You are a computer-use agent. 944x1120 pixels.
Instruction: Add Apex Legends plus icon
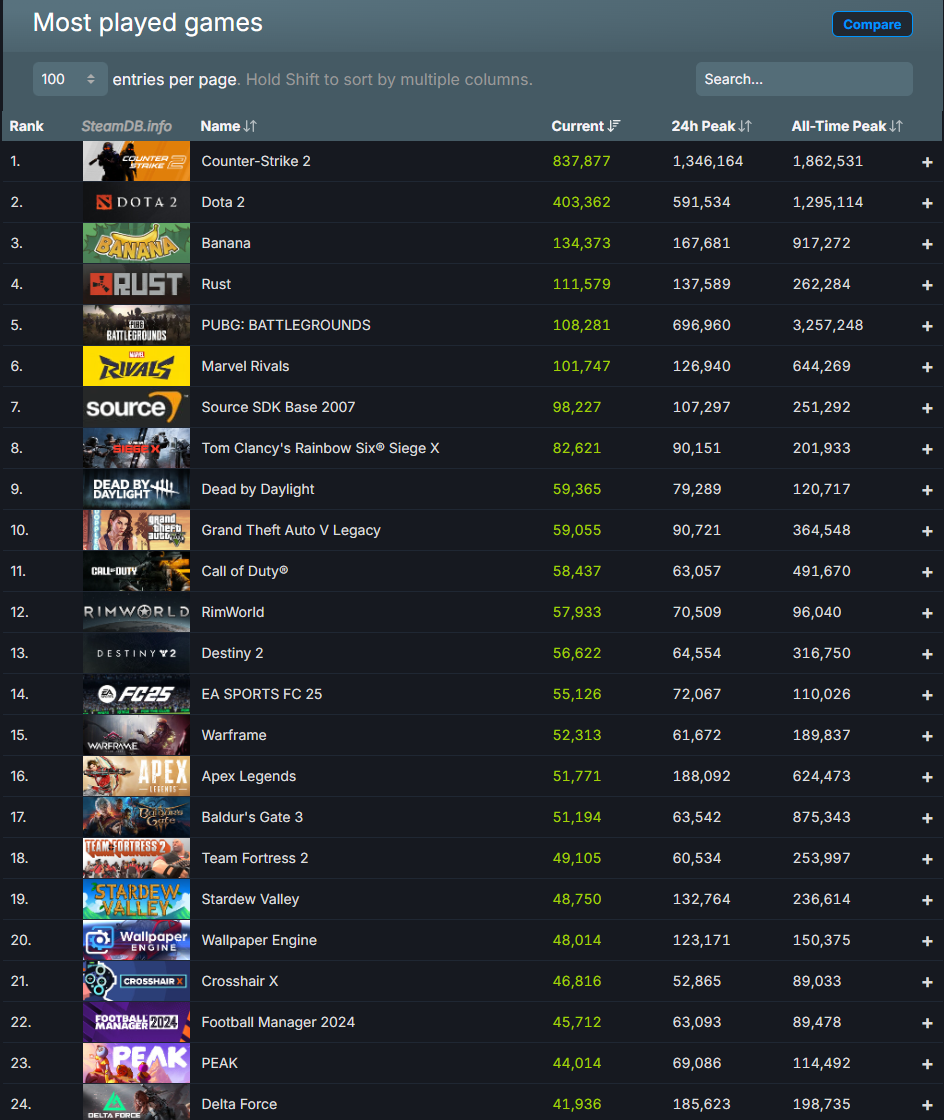coord(927,777)
